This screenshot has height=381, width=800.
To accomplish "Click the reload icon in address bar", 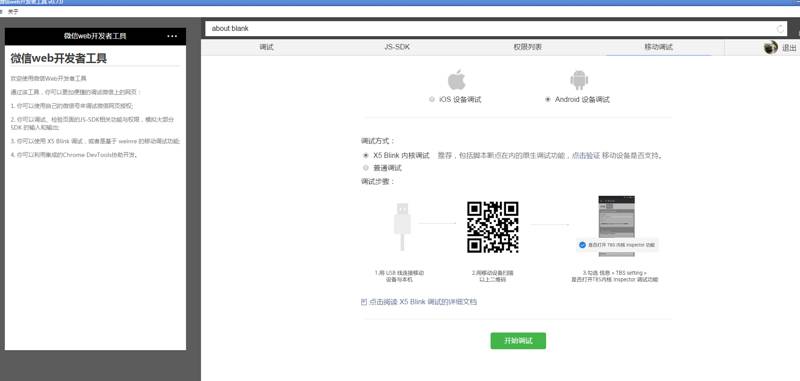I will [x=780, y=29].
